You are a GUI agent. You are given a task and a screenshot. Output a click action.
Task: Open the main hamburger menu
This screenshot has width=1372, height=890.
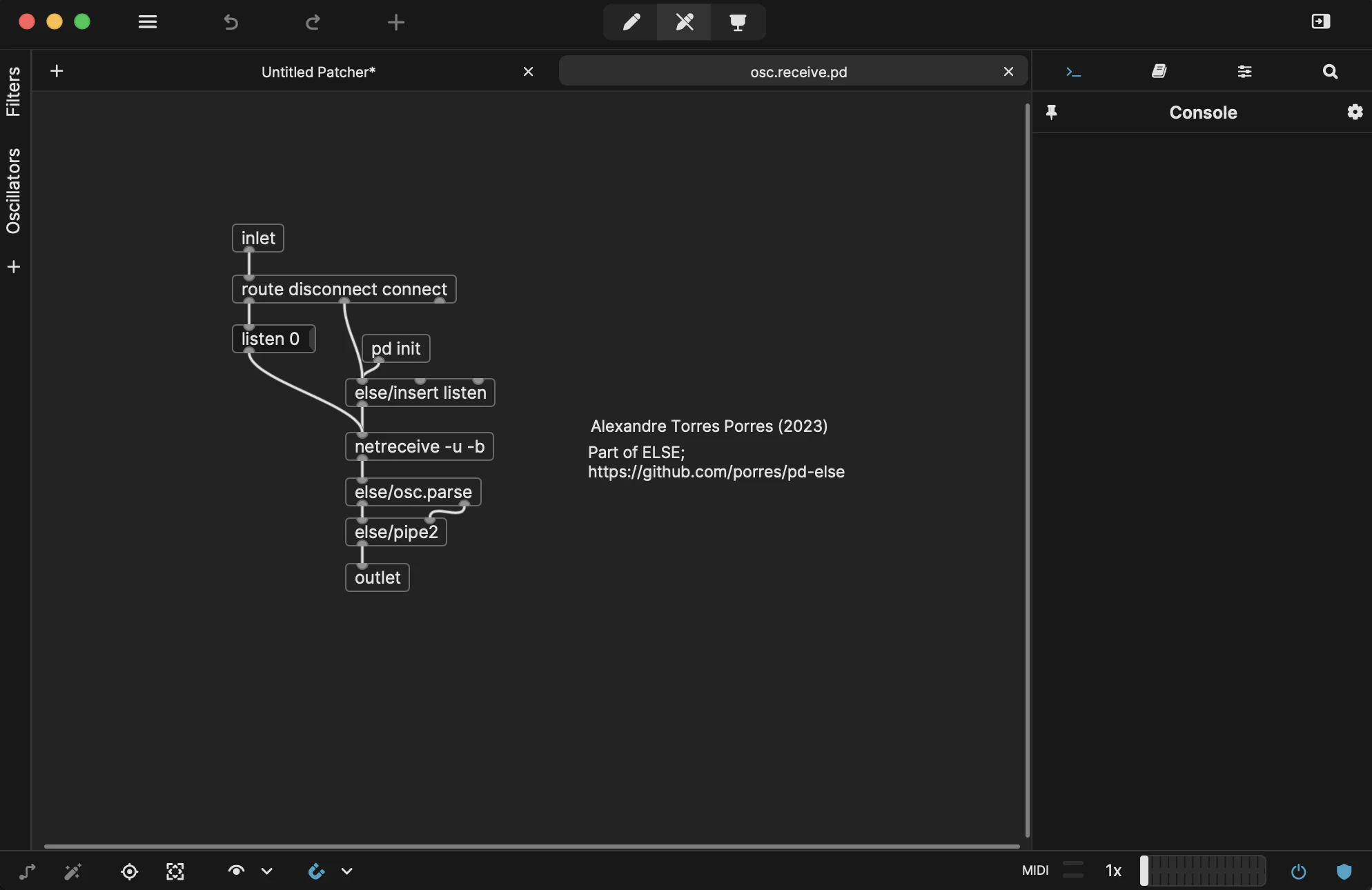click(148, 22)
